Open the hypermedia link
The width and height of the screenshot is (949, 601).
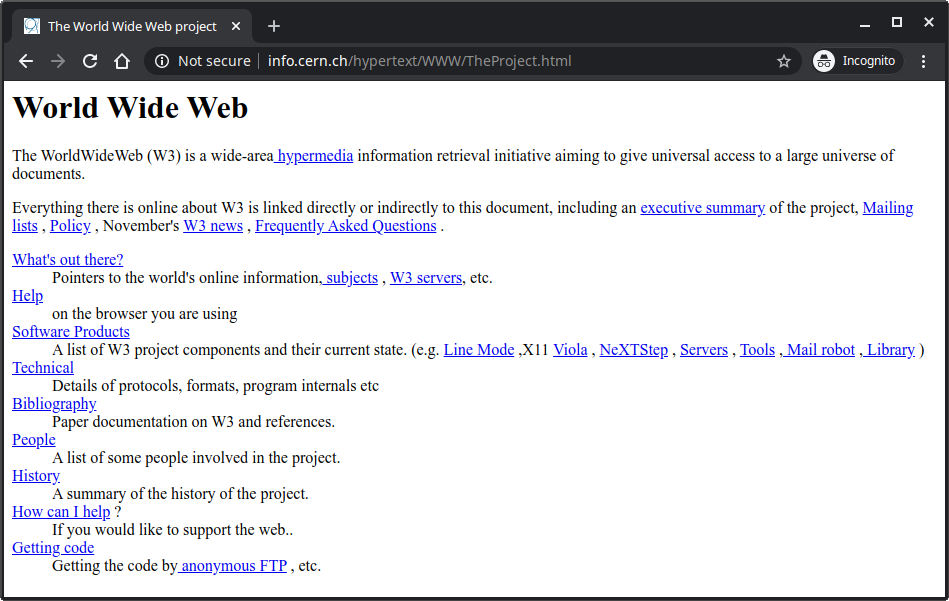(x=313, y=155)
